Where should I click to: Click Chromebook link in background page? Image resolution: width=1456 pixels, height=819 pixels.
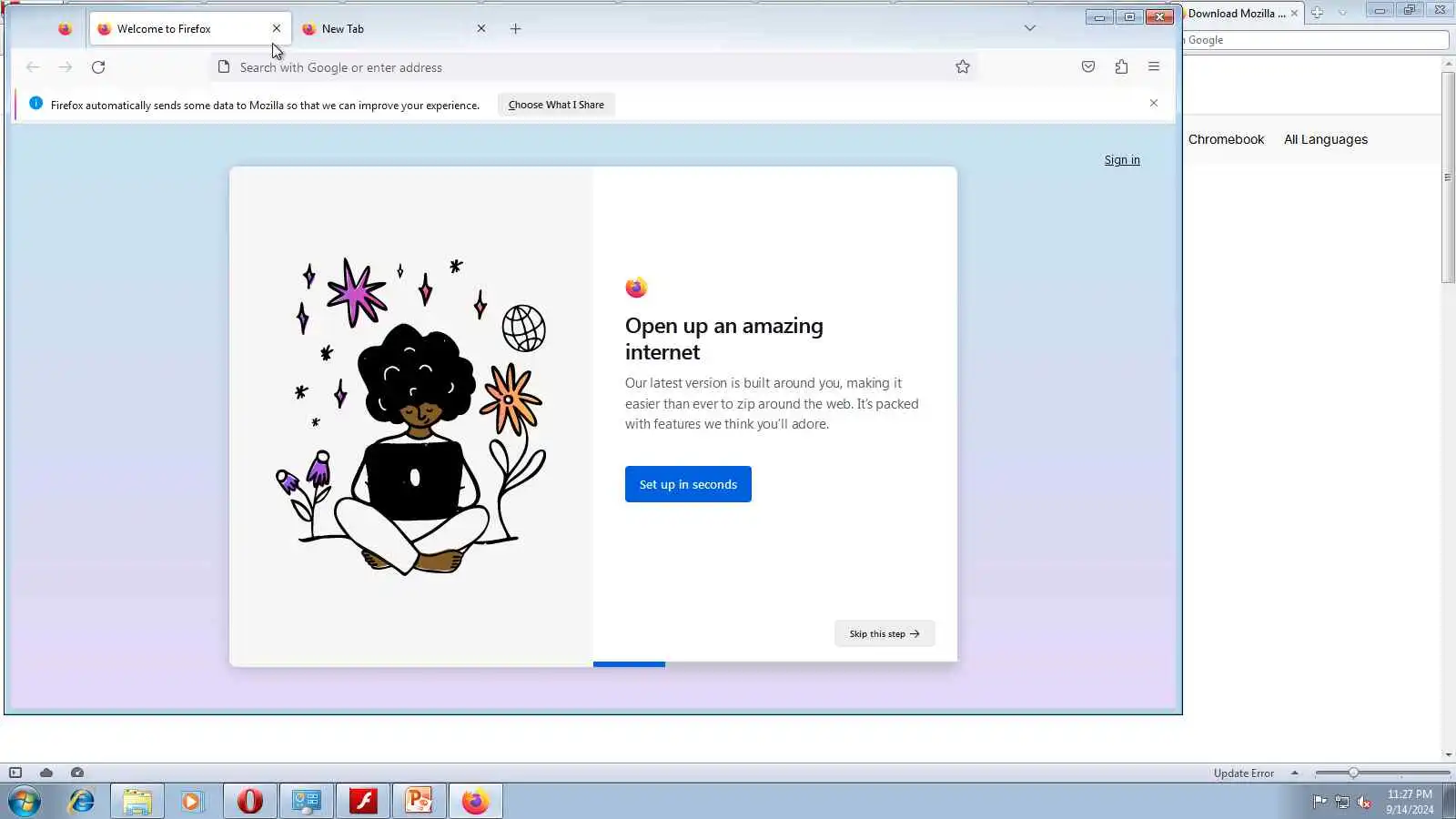[1226, 139]
